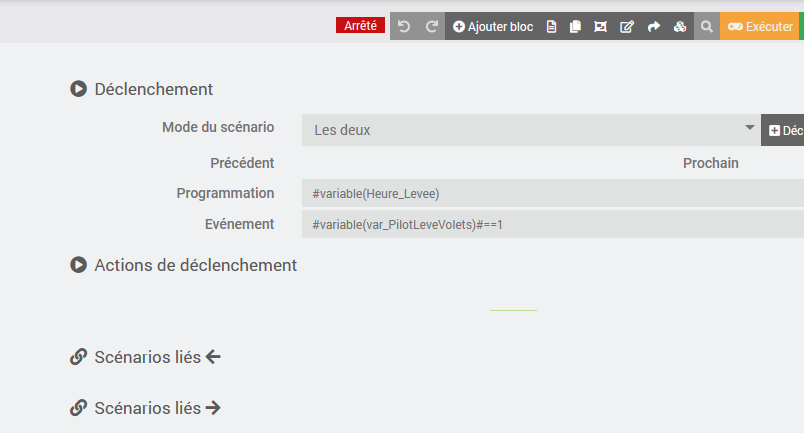Click the redo arrow icon
Viewport: 804px width, 433px height.
pos(432,26)
